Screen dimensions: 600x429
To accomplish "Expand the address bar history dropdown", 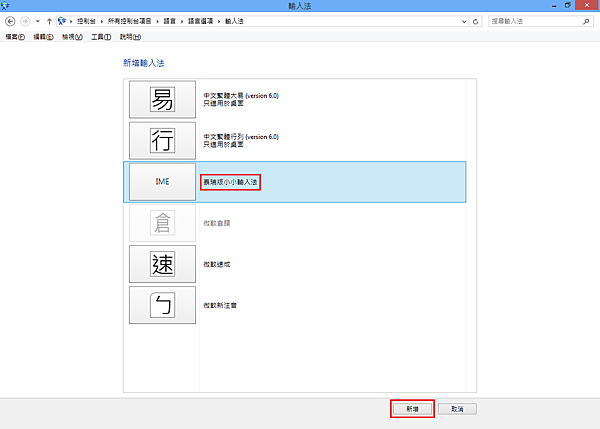I will 464,21.
